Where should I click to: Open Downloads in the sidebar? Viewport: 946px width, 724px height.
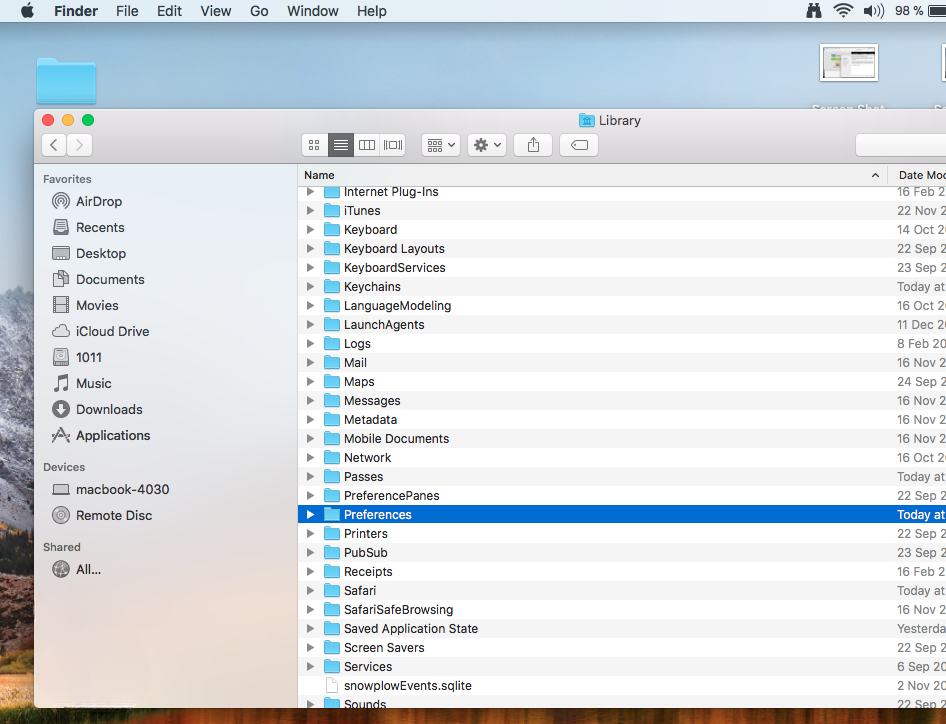click(x=97, y=409)
